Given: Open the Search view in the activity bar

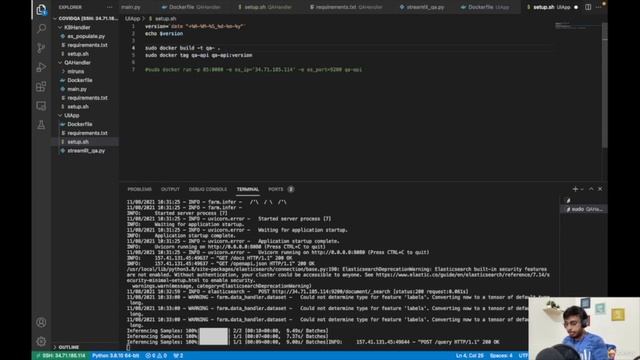Looking at the screenshot, I should 41,29.
